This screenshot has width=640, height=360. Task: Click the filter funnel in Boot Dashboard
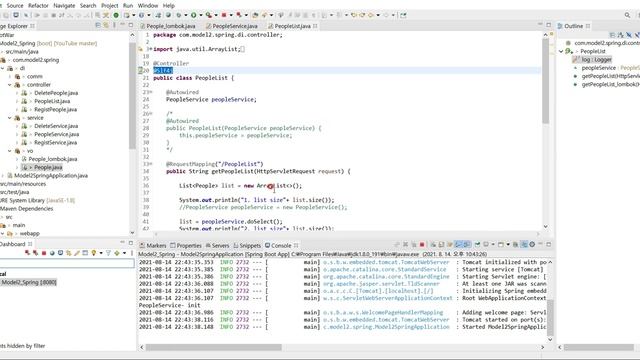(108, 253)
